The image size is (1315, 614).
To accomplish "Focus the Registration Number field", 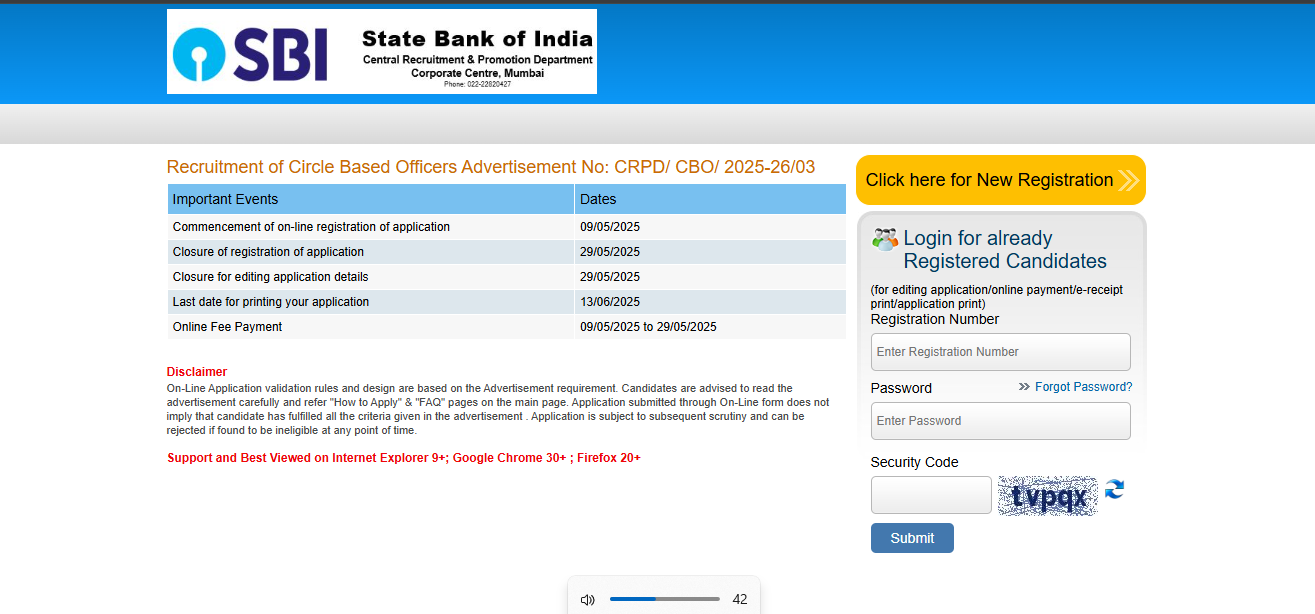I will pyautogui.click(x=1001, y=352).
